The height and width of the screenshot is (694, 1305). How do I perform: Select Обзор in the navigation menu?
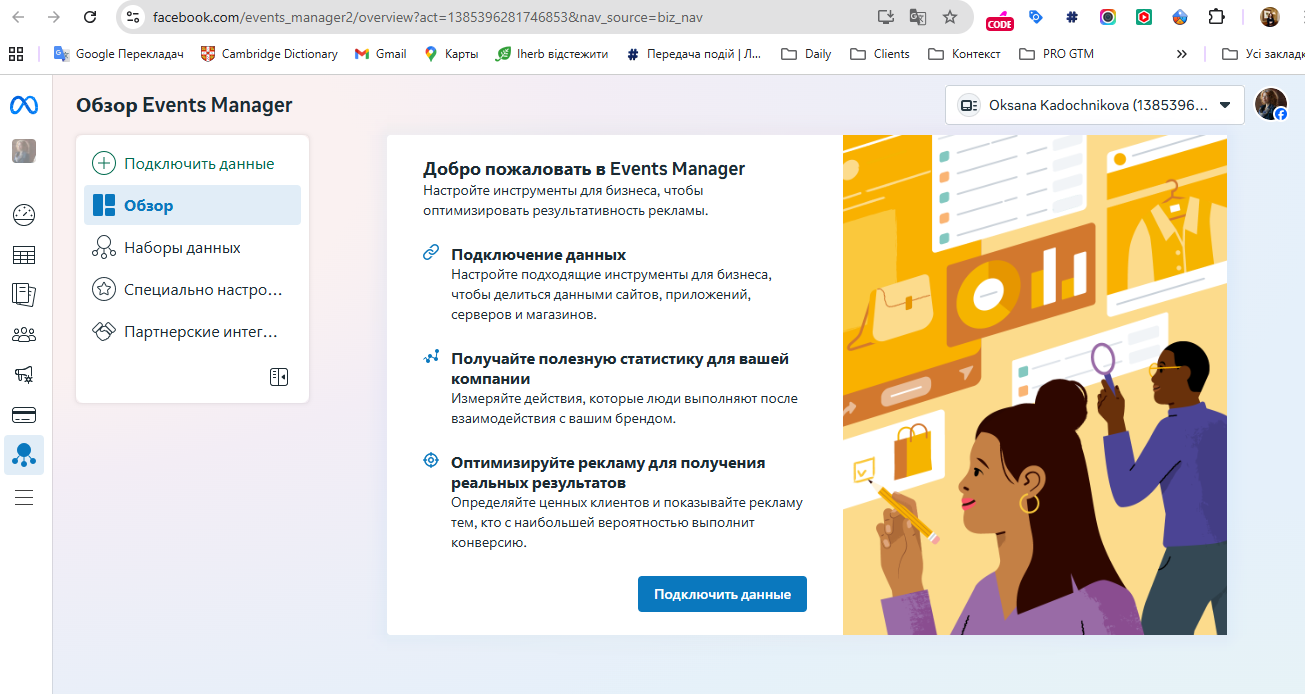point(192,205)
